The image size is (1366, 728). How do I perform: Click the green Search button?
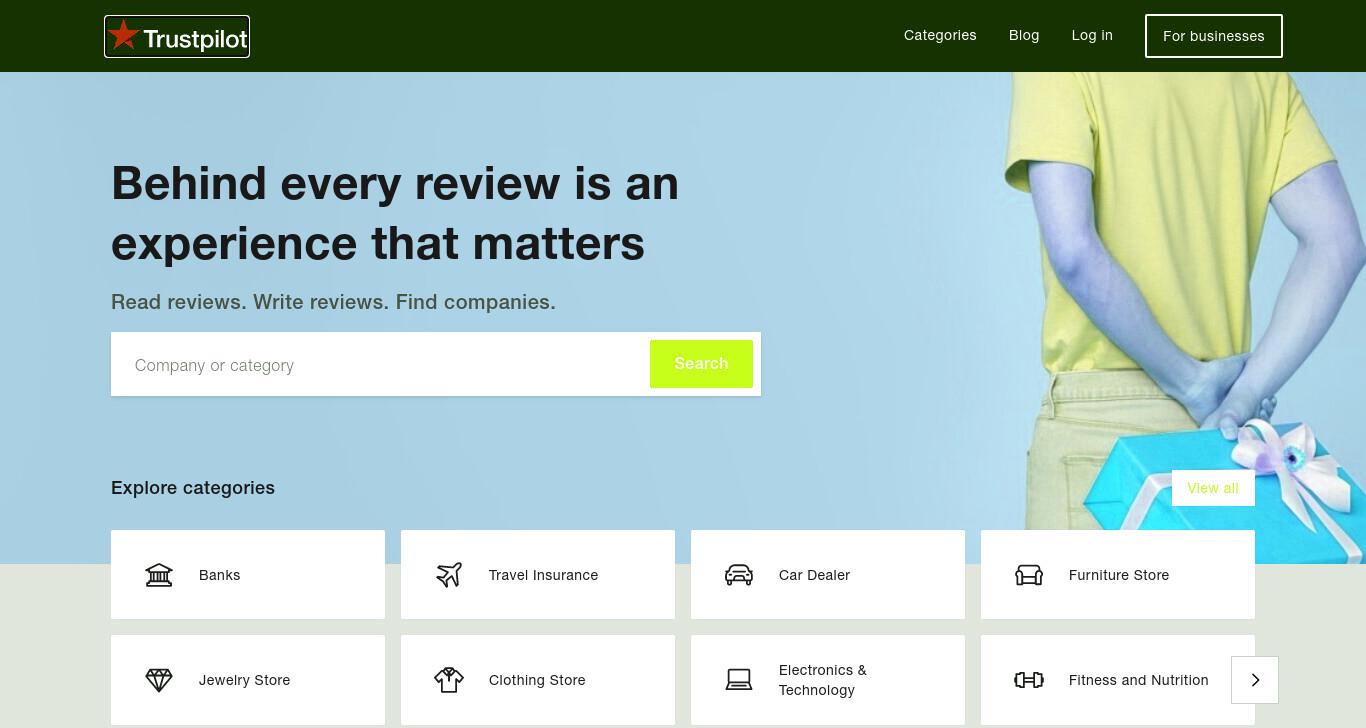[x=701, y=364]
